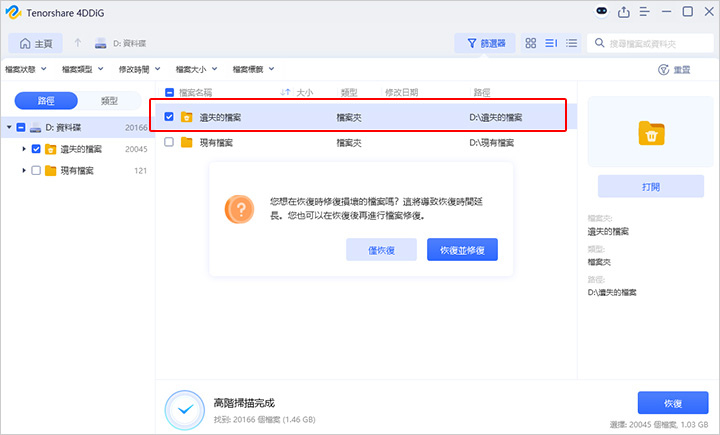Open 檔案標籤 filter dropdown

[253, 69]
